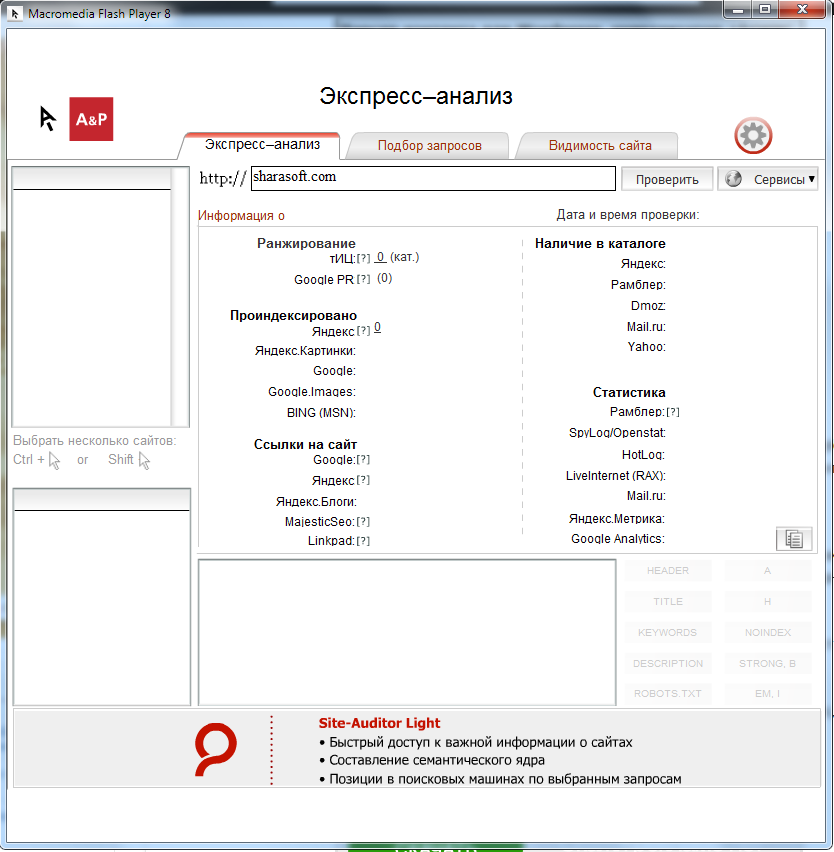The width and height of the screenshot is (834, 852).
Task: Click the sharasoft.com URL input field
Action: (x=433, y=178)
